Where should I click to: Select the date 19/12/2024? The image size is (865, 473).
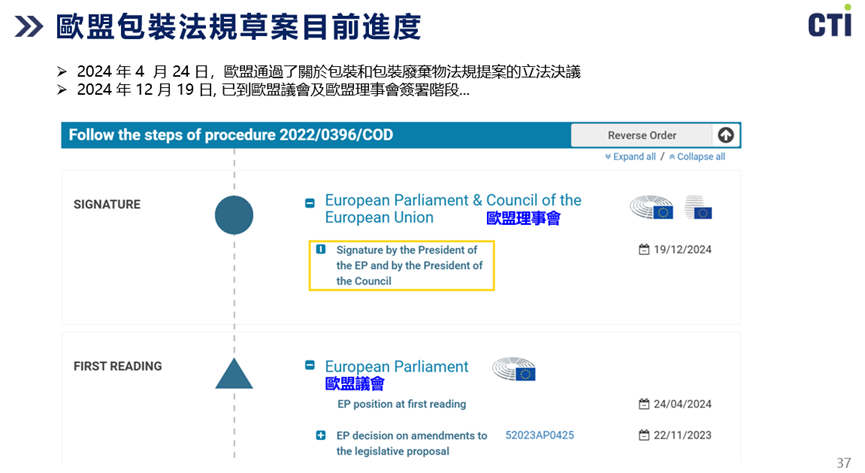click(682, 249)
